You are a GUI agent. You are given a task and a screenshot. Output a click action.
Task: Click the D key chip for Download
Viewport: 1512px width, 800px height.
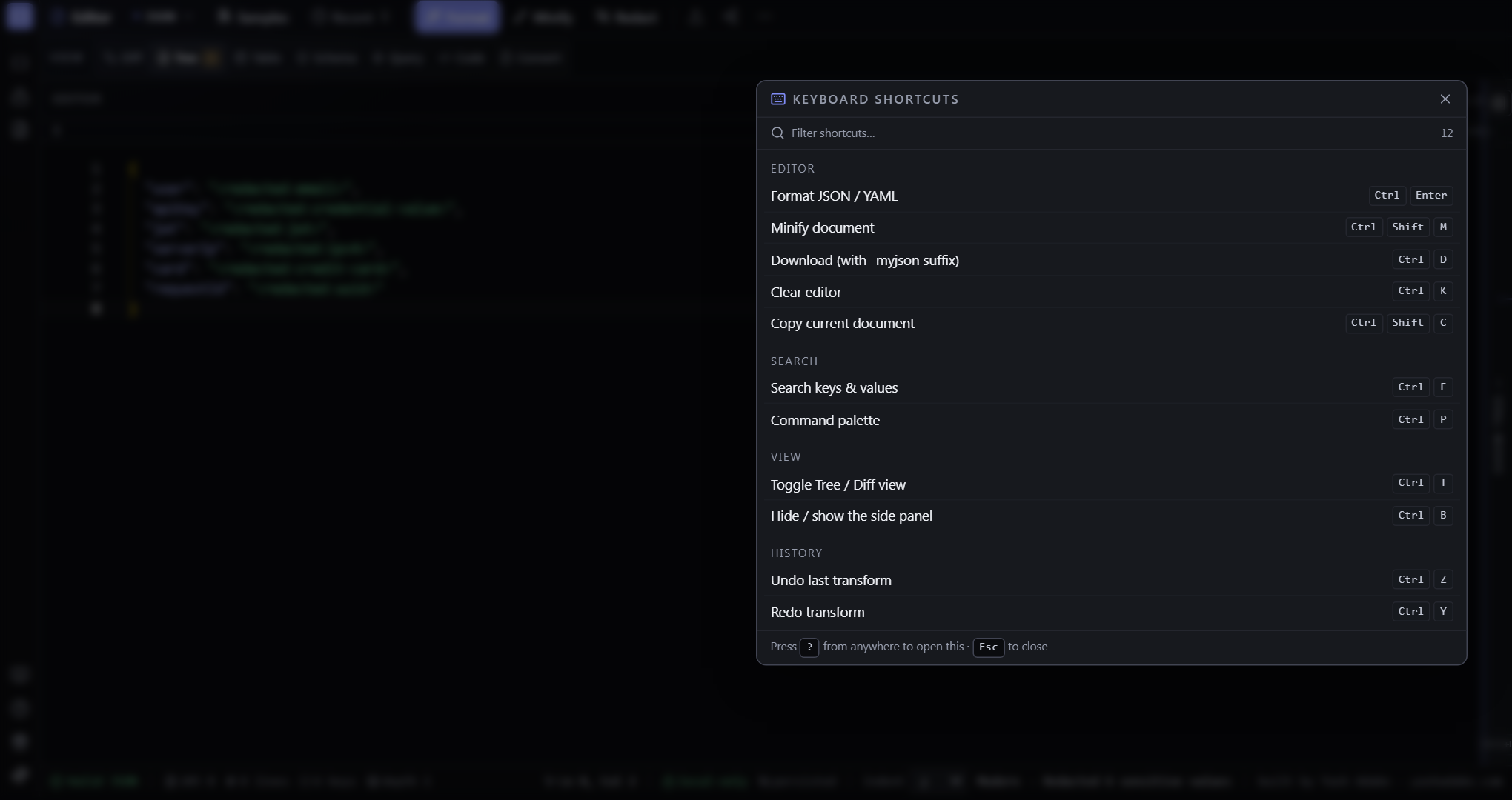1443,260
